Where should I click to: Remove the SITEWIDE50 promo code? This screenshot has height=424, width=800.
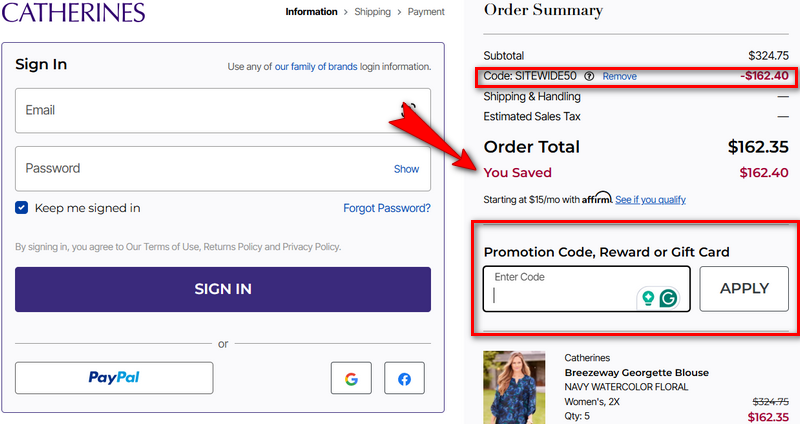point(619,76)
